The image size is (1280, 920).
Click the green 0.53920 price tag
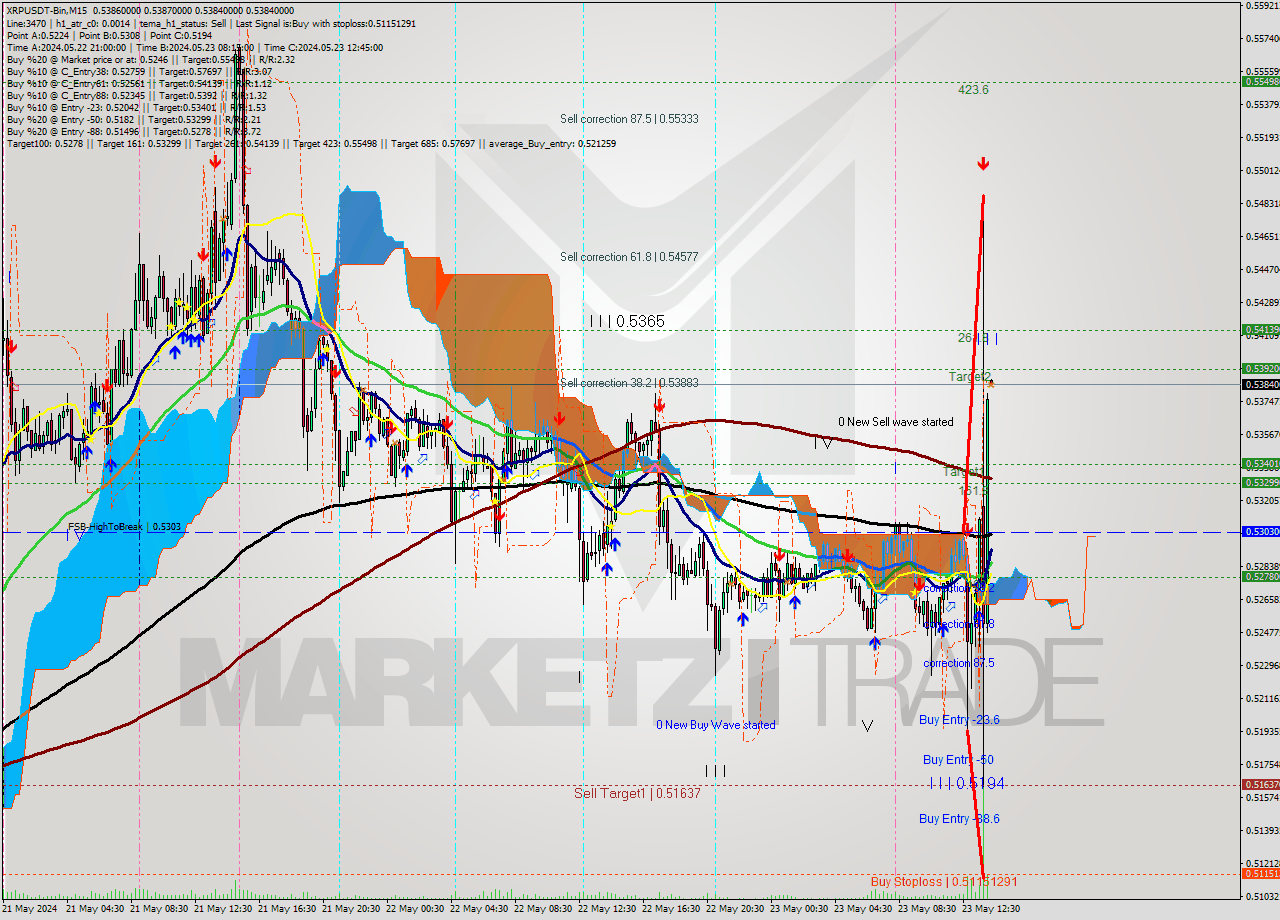coord(1260,368)
